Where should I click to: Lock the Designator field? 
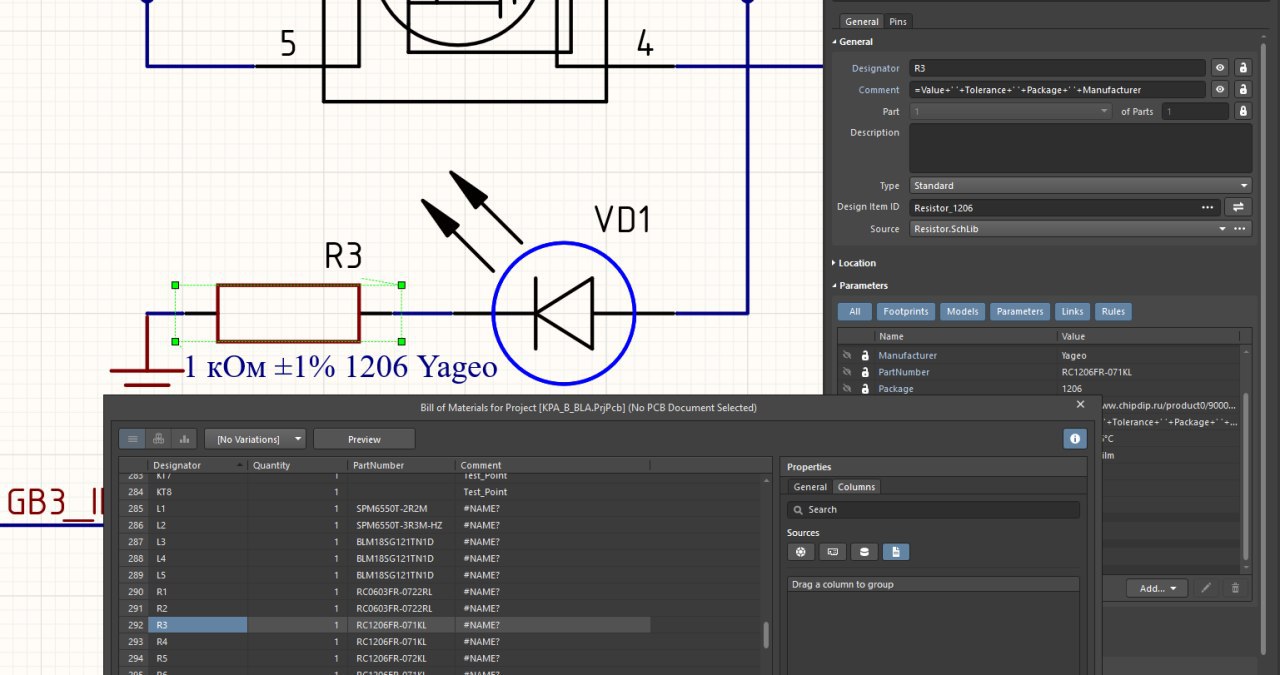pos(1243,68)
